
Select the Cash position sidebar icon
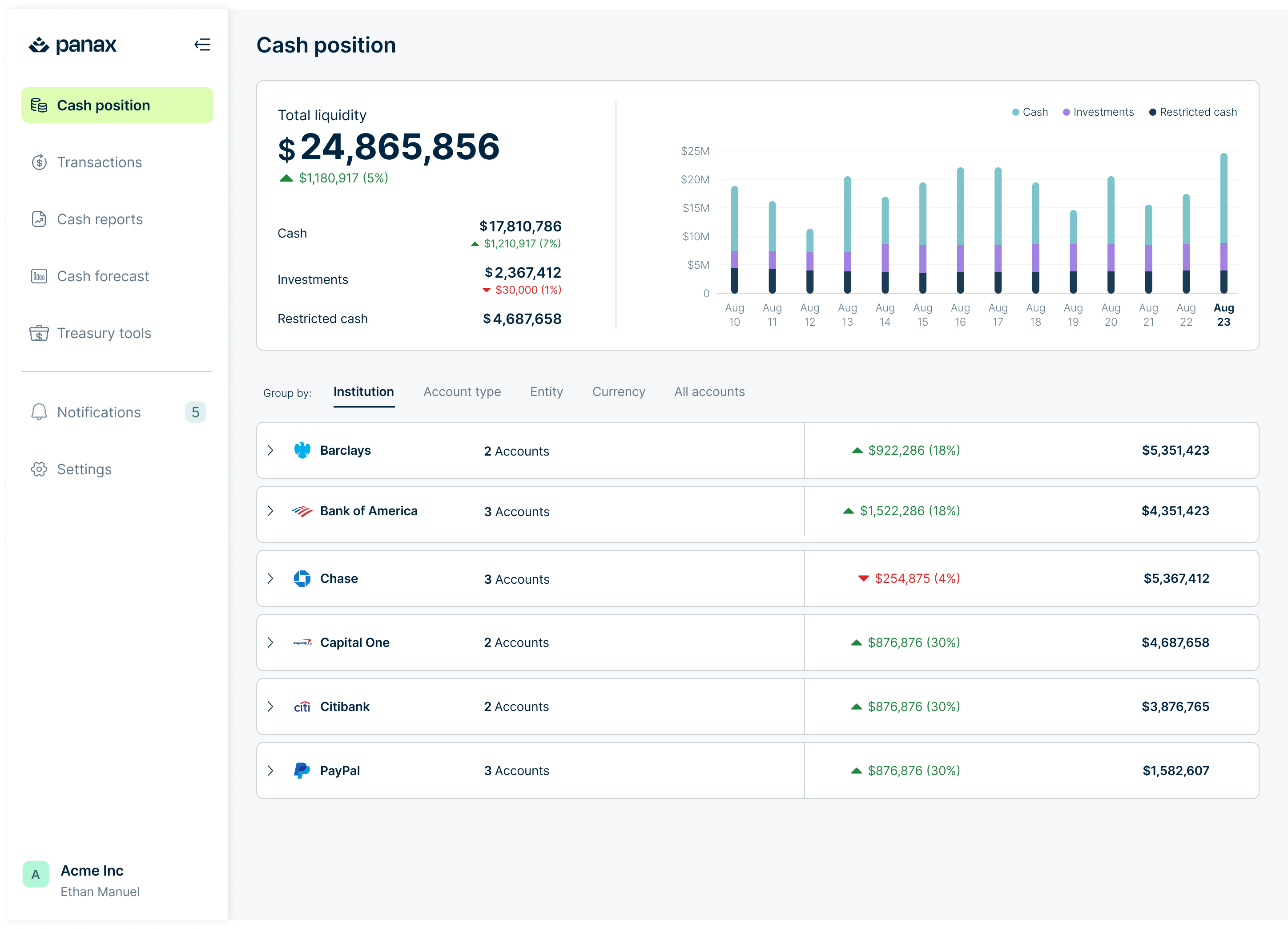click(x=39, y=105)
